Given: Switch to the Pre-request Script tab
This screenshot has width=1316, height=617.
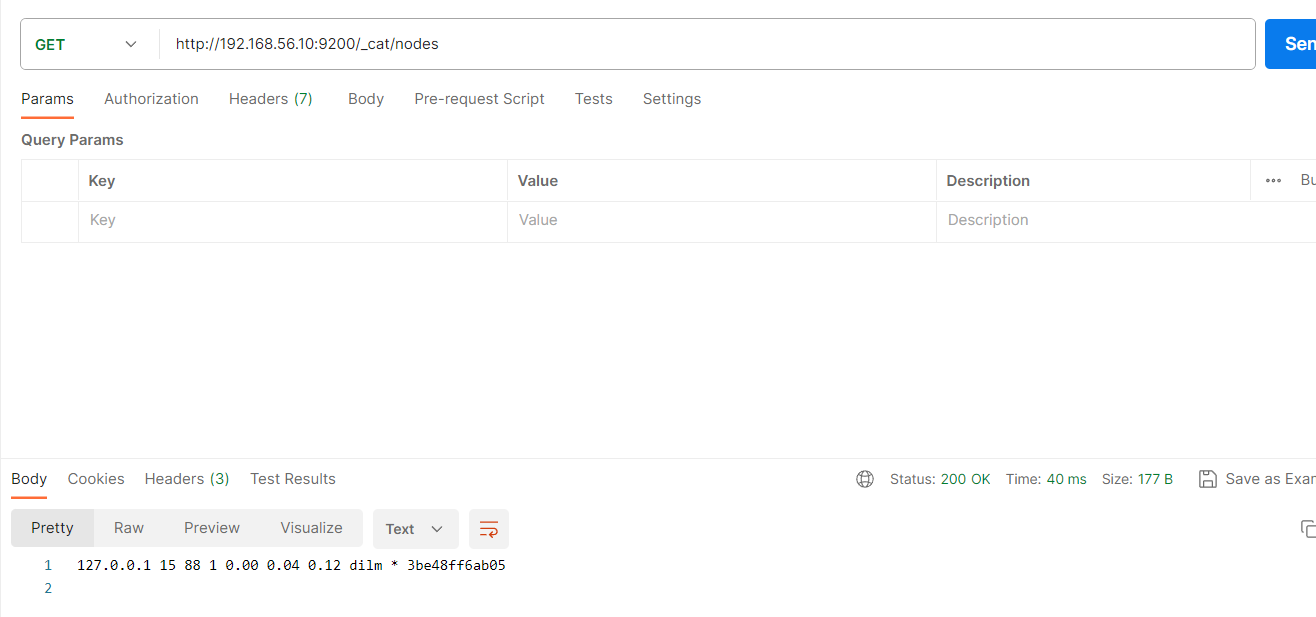Looking at the screenshot, I should [479, 99].
